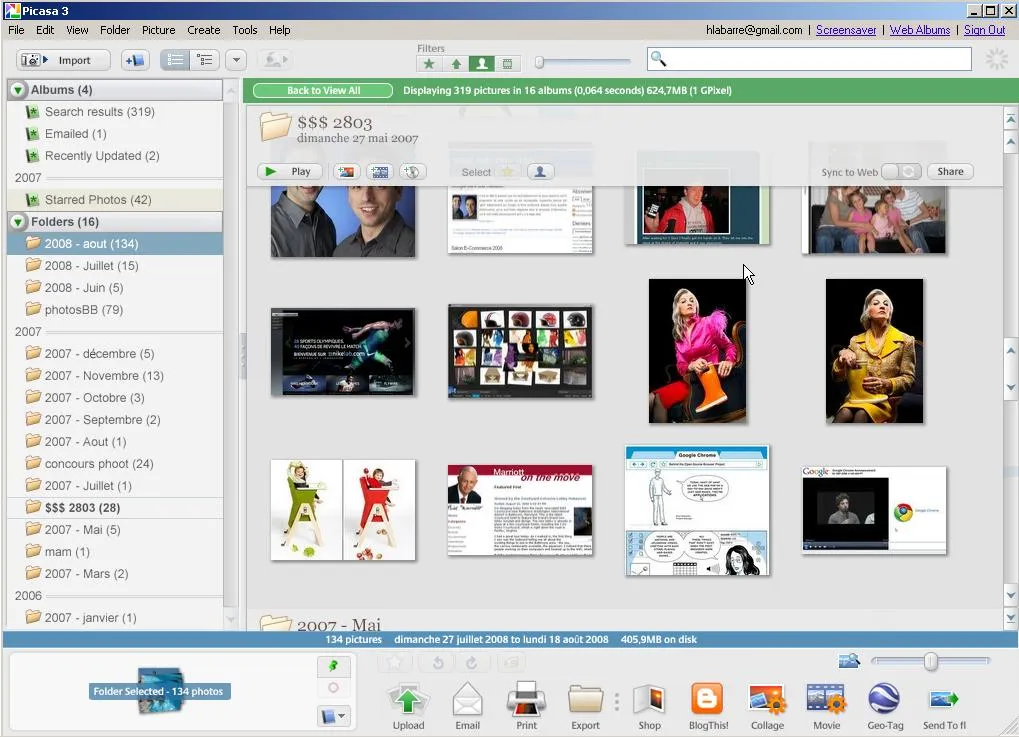The height and width of the screenshot is (737, 1019).
Task: Click the BlogThis! icon
Action: click(708, 706)
